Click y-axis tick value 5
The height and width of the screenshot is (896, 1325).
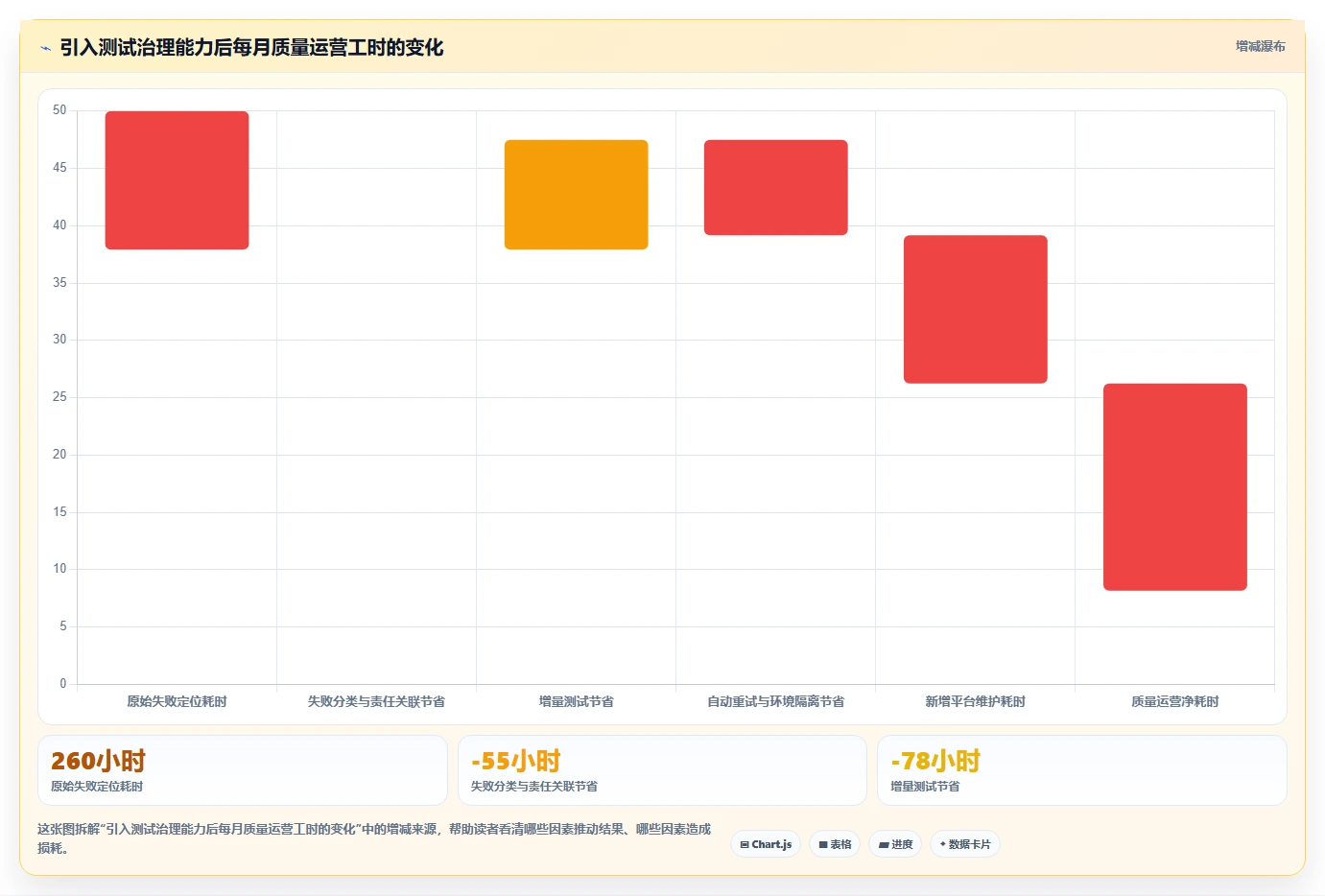click(x=63, y=626)
